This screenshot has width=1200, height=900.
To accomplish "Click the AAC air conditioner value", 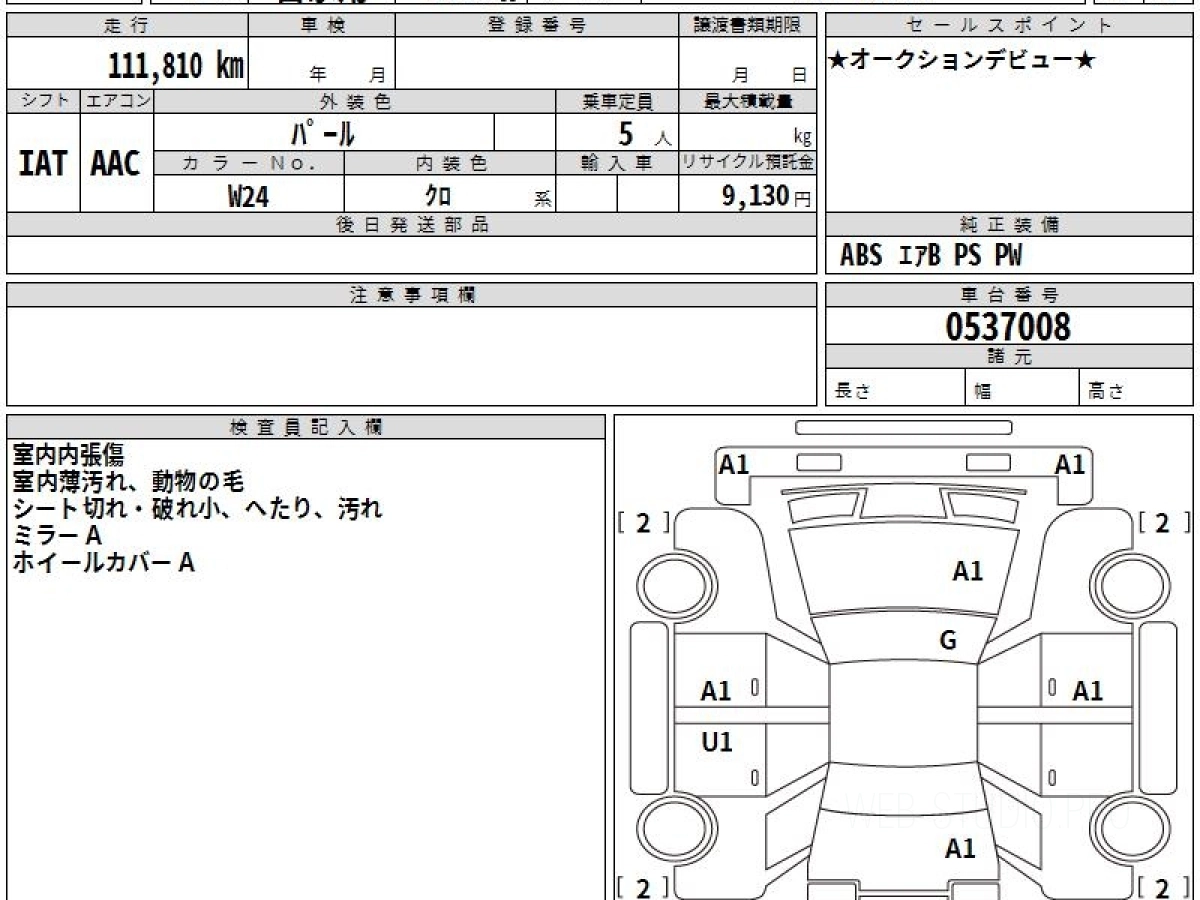I will click(116, 163).
